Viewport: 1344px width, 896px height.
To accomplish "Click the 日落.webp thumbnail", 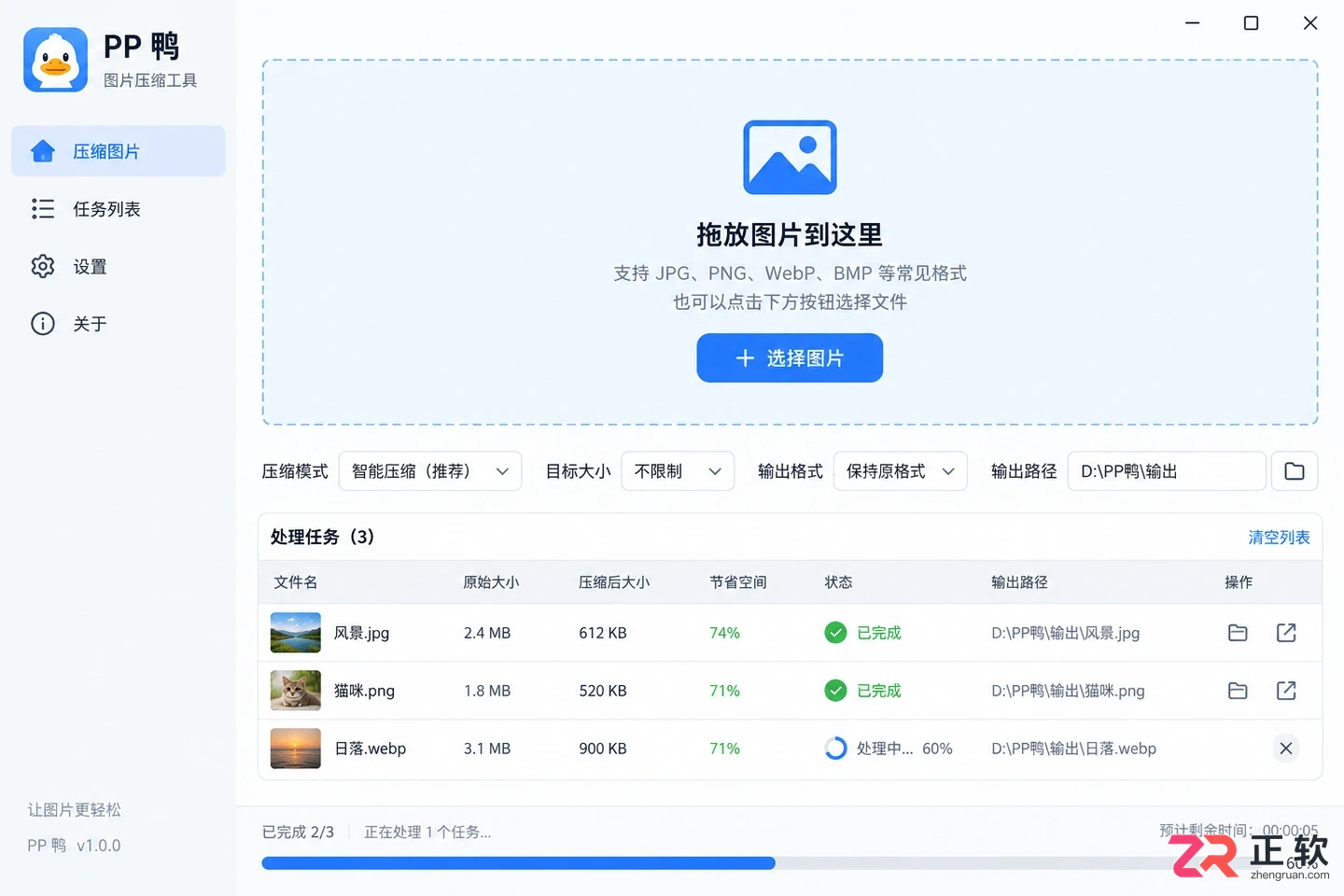I will click(296, 749).
